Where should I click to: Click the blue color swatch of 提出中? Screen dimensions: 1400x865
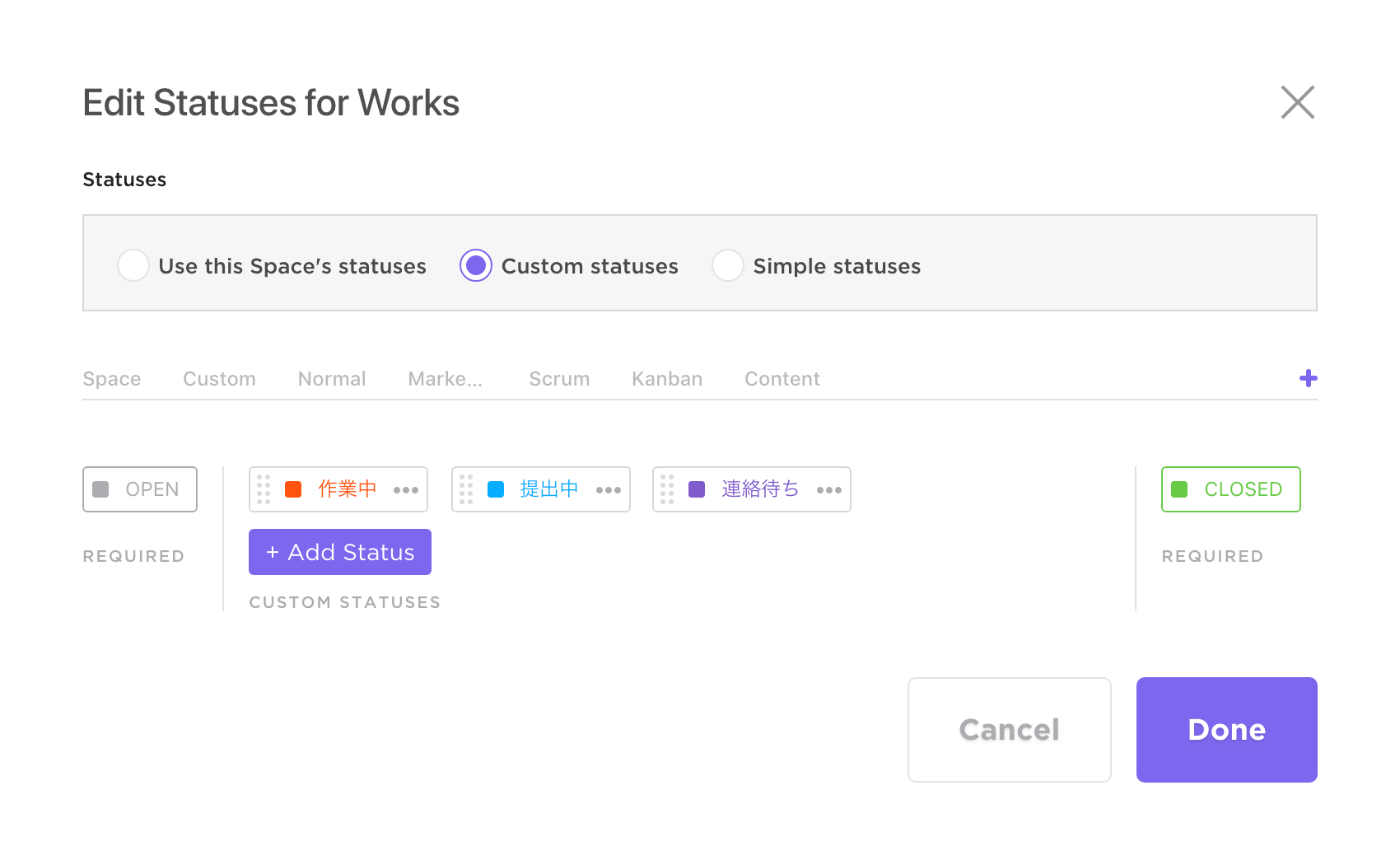(x=496, y=489)
